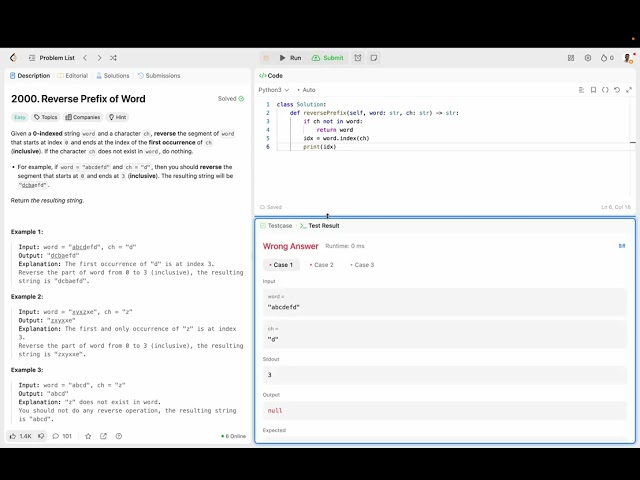
Task: Click the curly braces icon in editor
Action: (x=605, y=90)
